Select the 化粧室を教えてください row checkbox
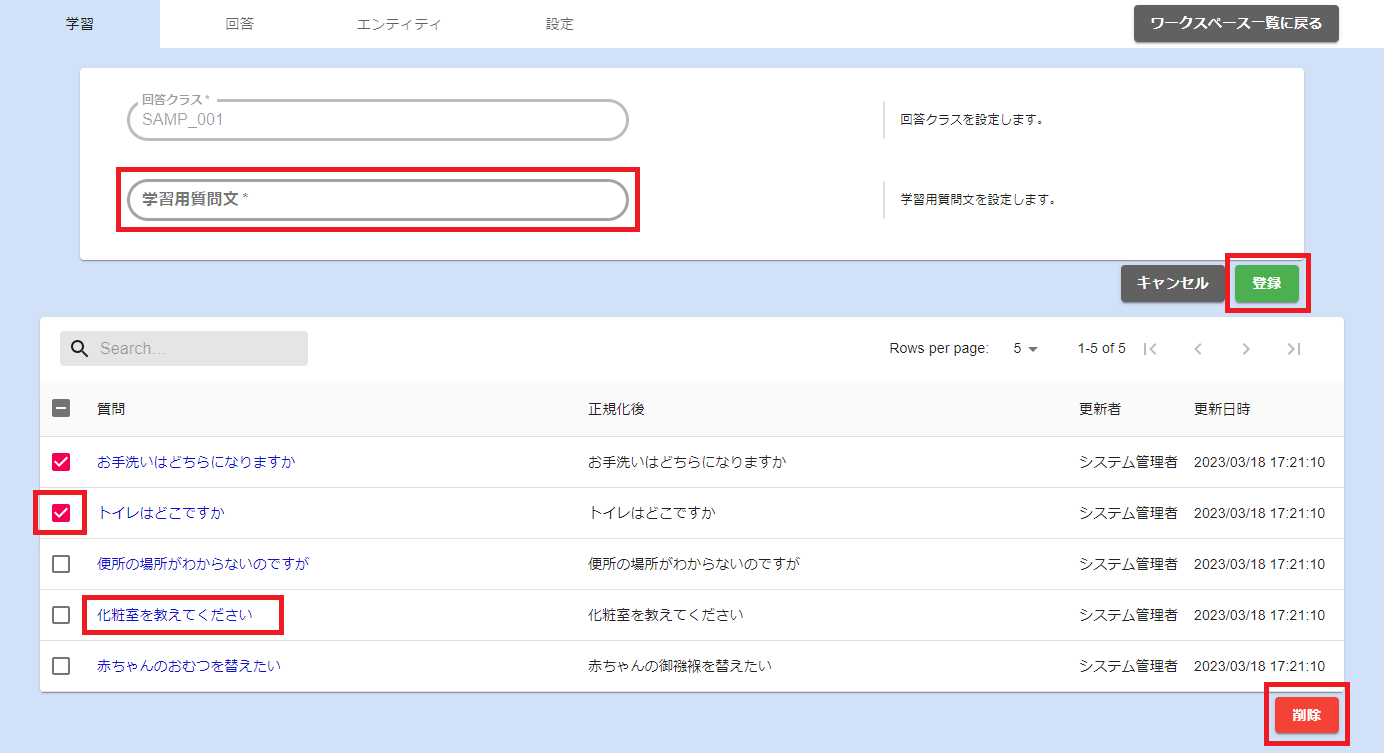The image size is (1384, 753). click(61, 615)
